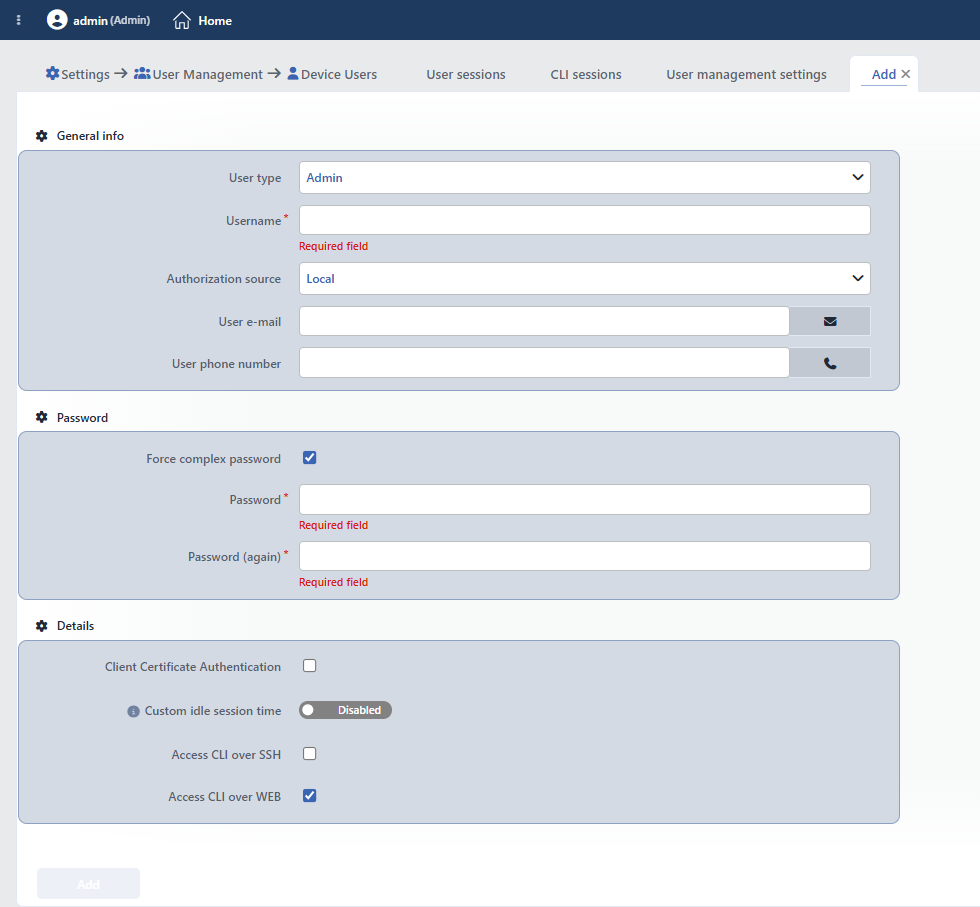Click the Force complex password label
The height and width of the screenshot is (907, 980).
click(214, 459)
